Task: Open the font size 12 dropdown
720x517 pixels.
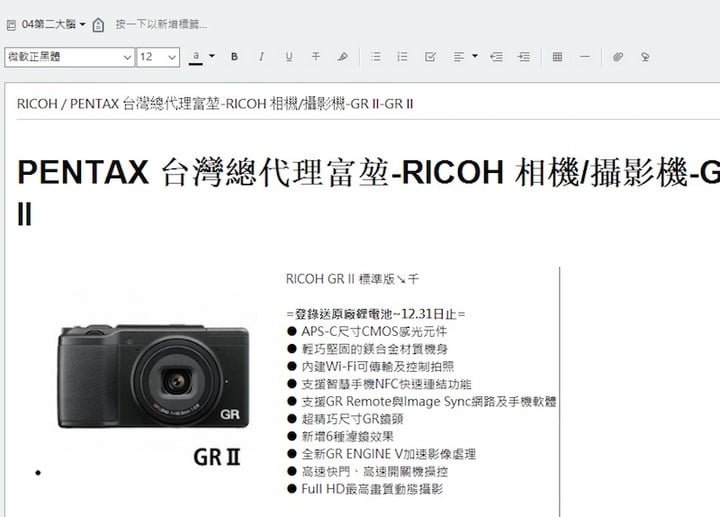Action: (x=158, y=57)
